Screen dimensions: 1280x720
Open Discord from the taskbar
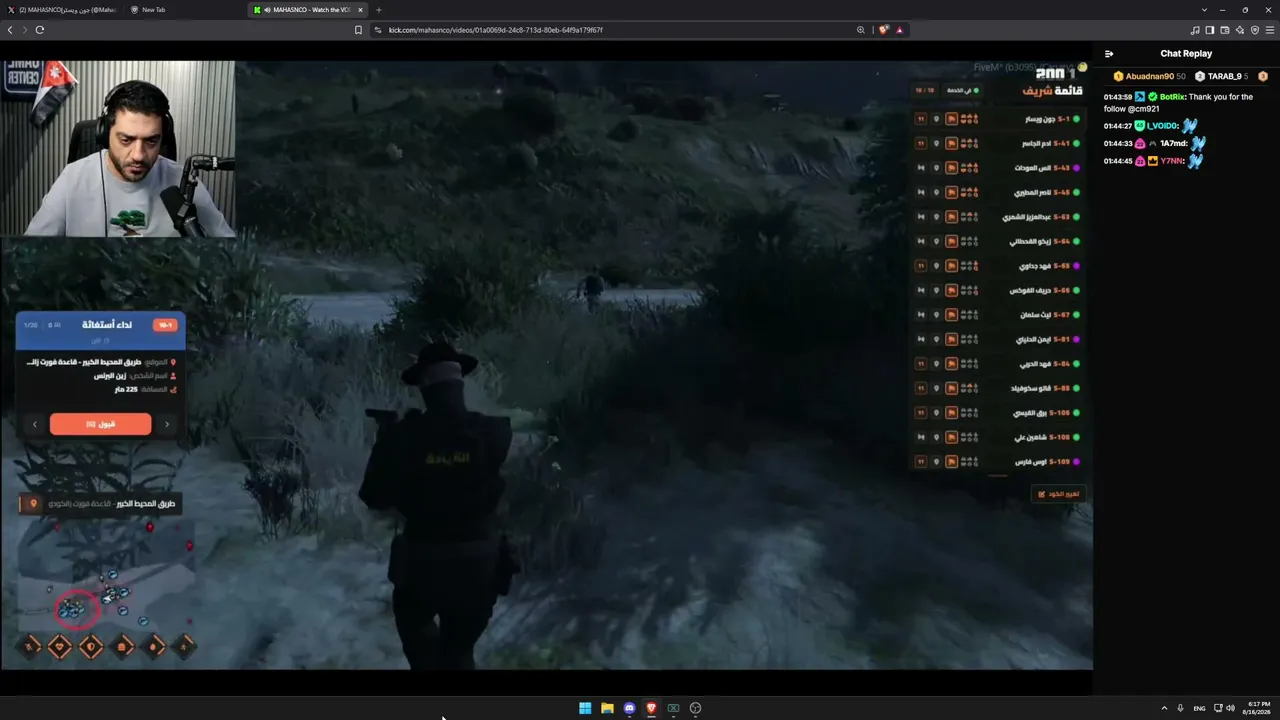click(x=629, y=708)
